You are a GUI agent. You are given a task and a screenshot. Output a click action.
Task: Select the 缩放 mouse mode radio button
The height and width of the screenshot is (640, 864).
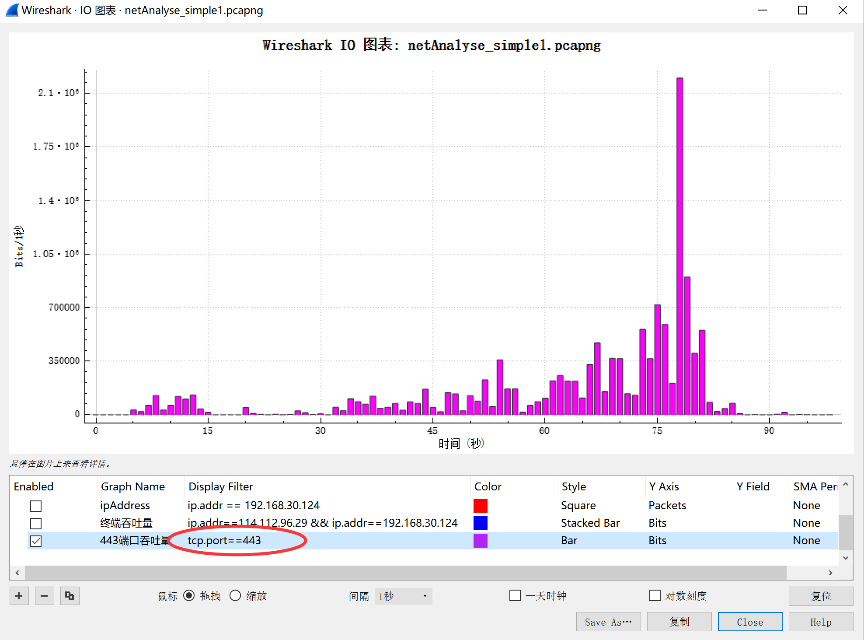pos(235,595)
